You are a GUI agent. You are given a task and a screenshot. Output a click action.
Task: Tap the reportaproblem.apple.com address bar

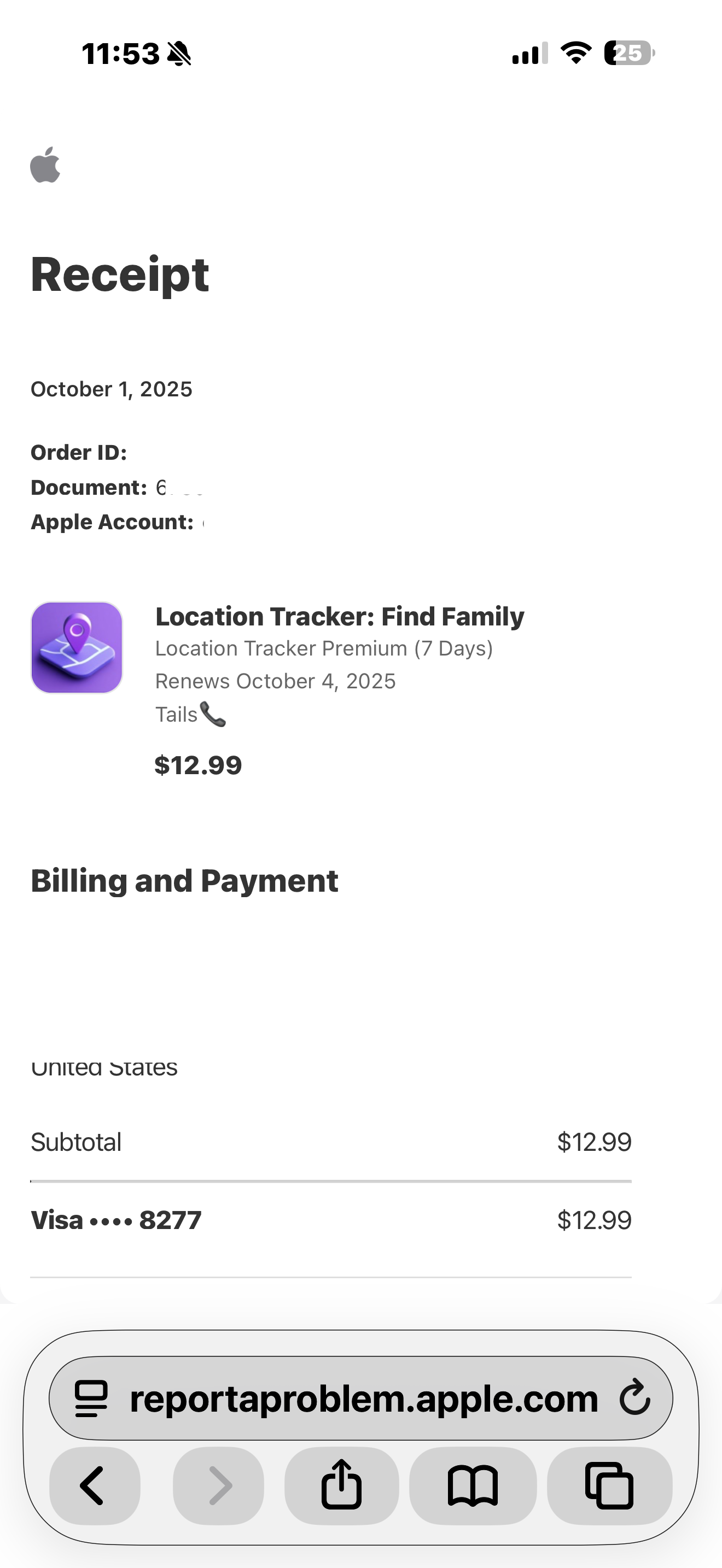363,1398
